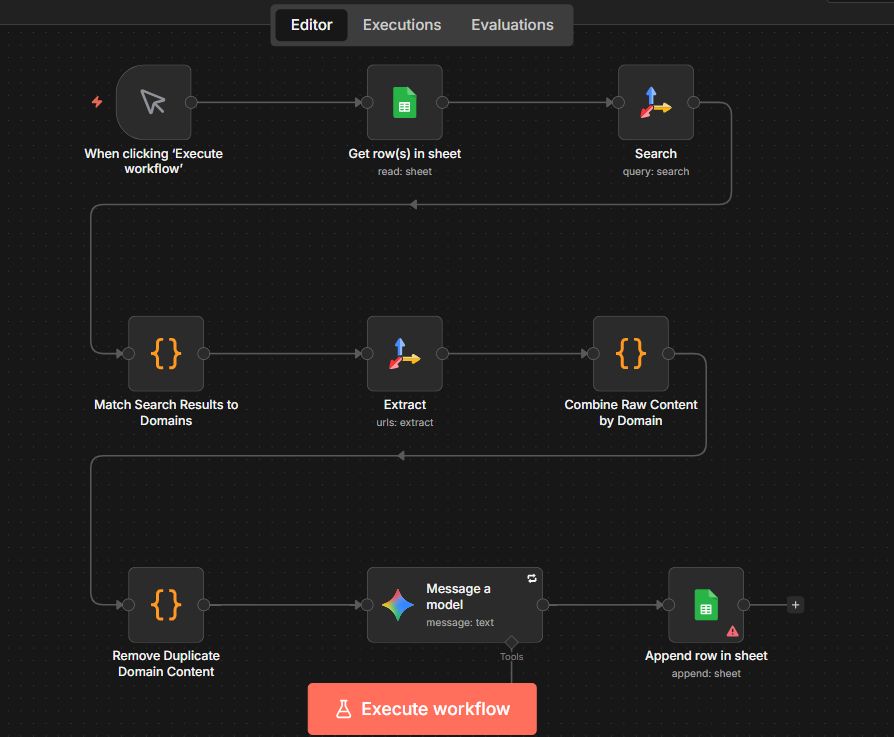Open the Get row(s) in sheet node icon
Image resolution: width=894 pixels, height=737 pixels.
[405, 102]
